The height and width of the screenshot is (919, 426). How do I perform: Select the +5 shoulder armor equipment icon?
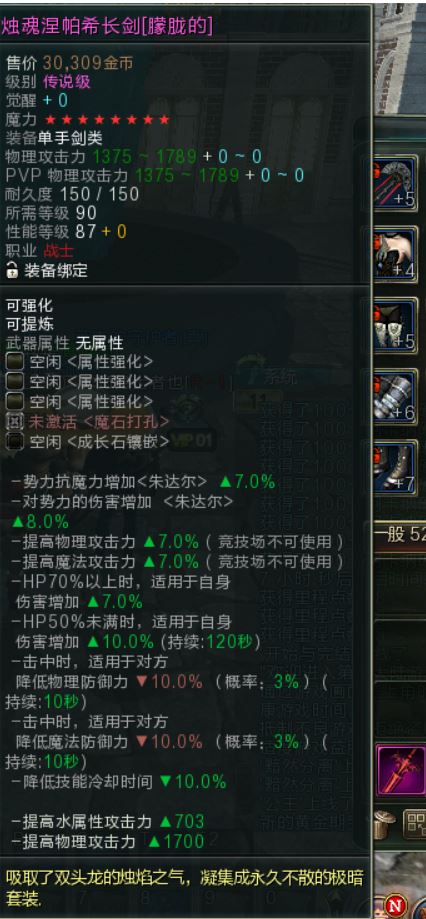[396, 182]
